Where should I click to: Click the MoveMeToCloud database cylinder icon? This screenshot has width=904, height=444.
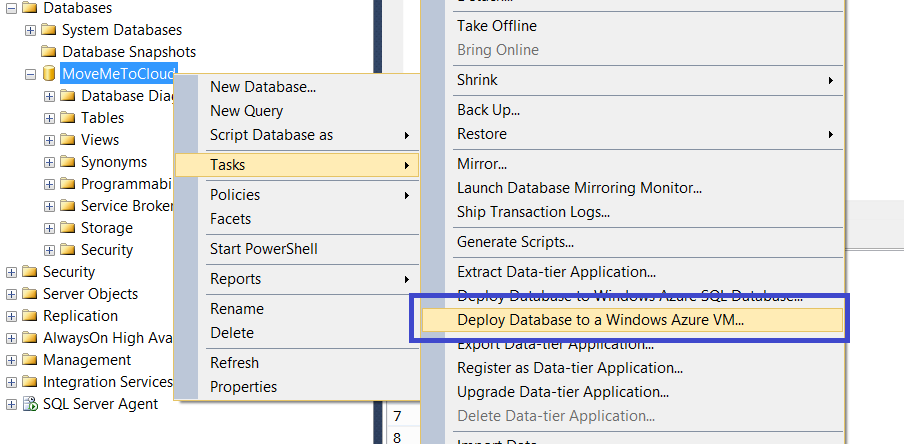pyautogui.click(x=48, y=74)
